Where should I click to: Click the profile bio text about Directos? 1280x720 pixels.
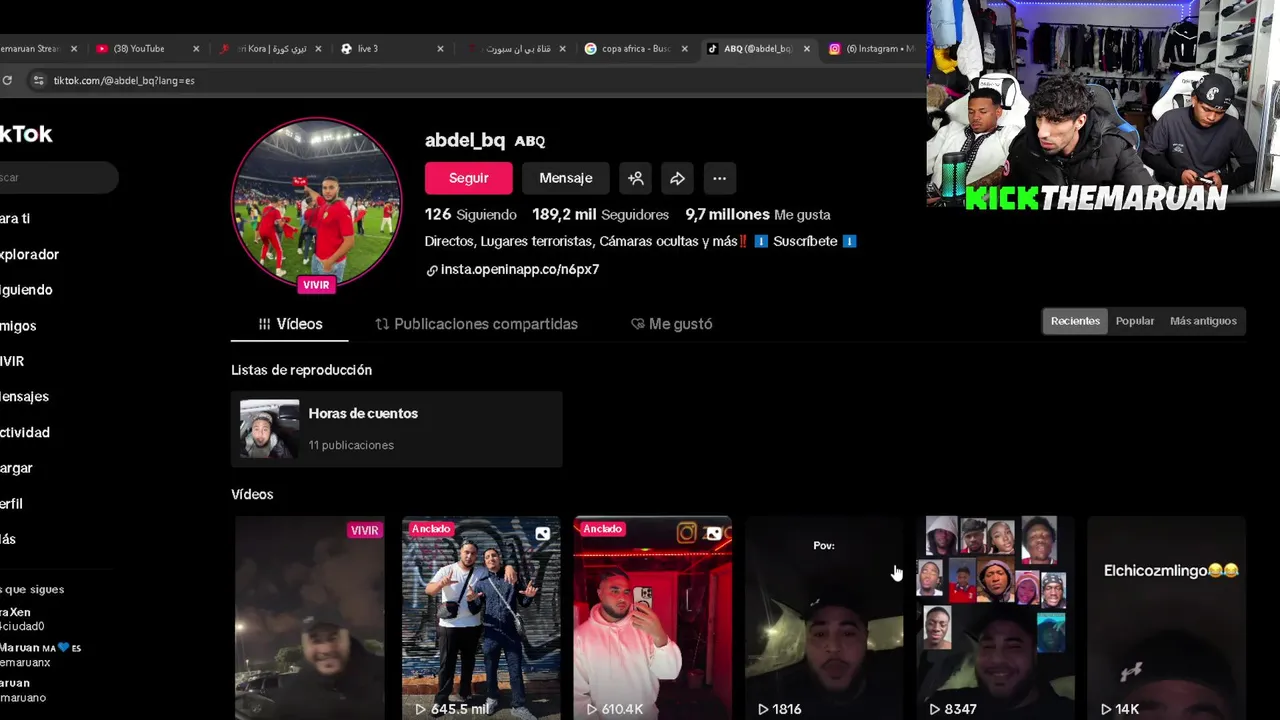click(x=640, y=241)
